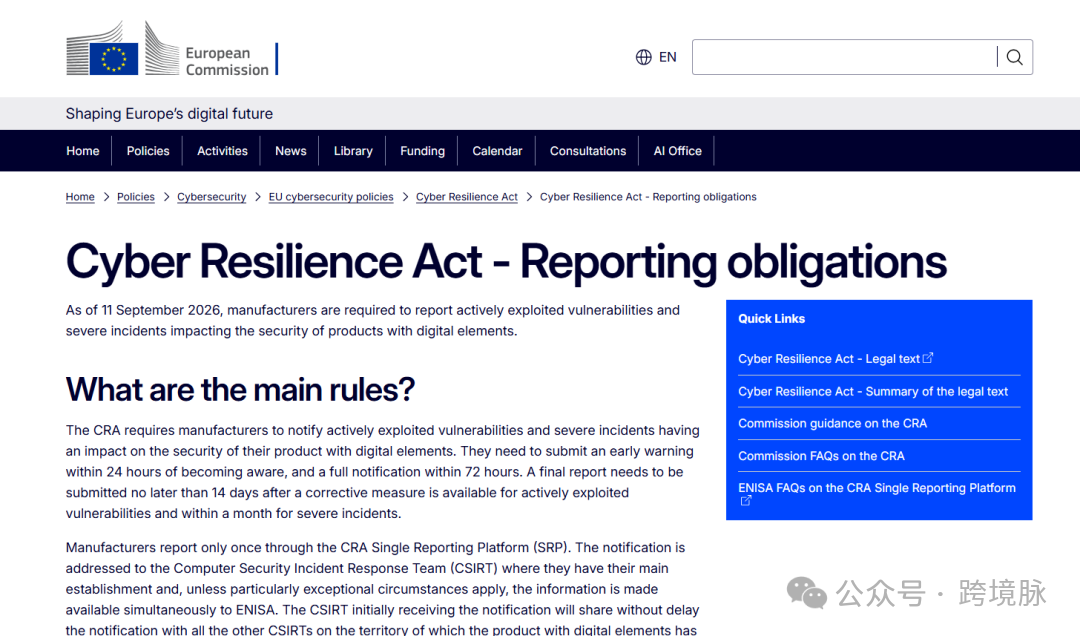Open the Library navigation item

pos(353,151)
